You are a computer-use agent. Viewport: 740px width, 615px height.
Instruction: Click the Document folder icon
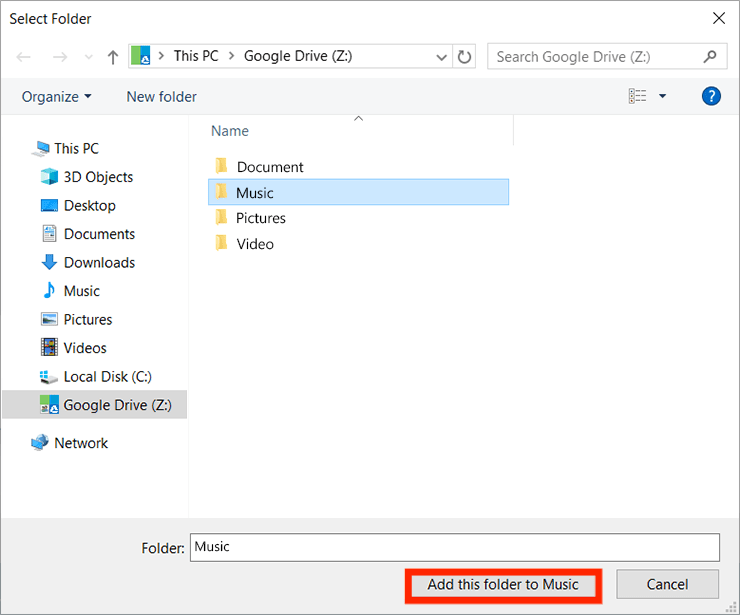tap(221, 166)
